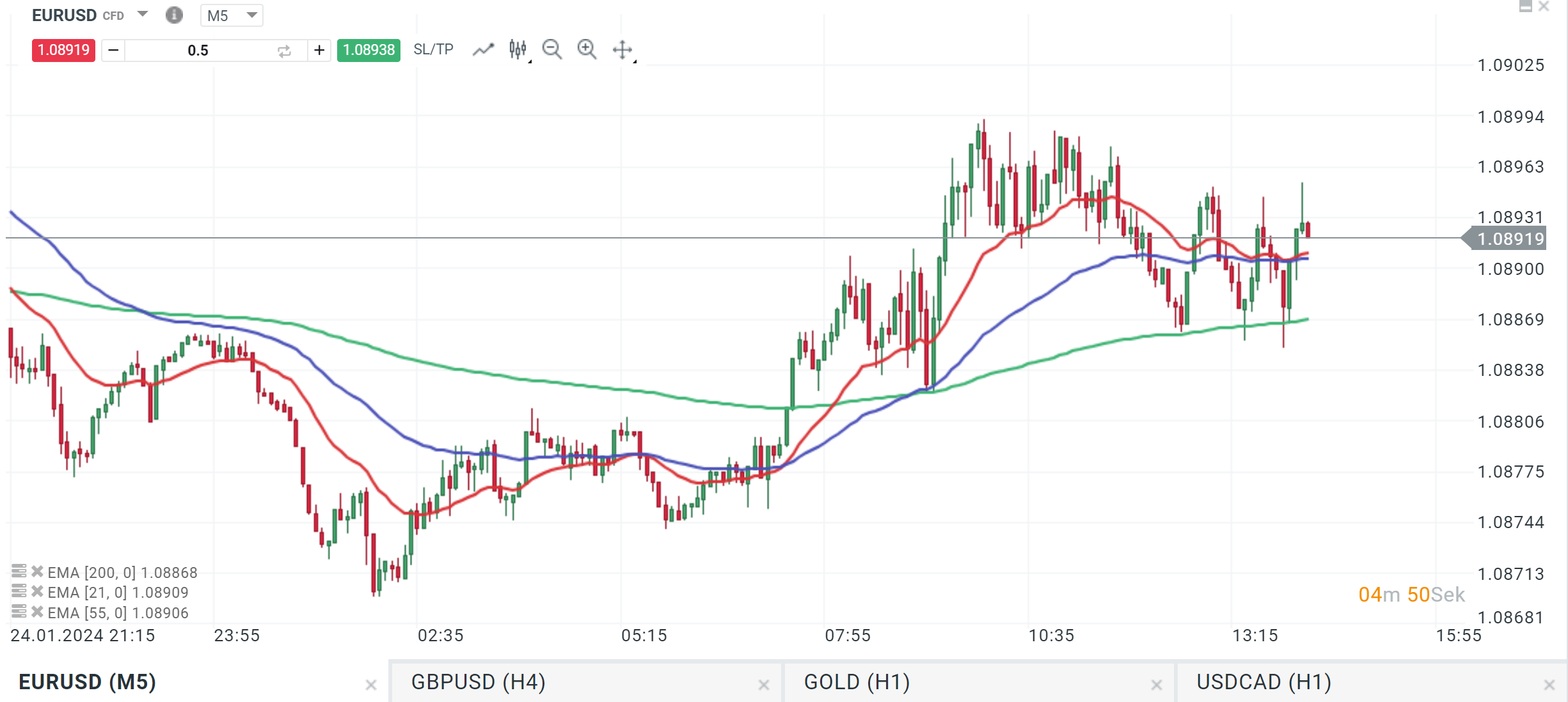Toggle the volume unit swap arrows

tap(284, 51)
